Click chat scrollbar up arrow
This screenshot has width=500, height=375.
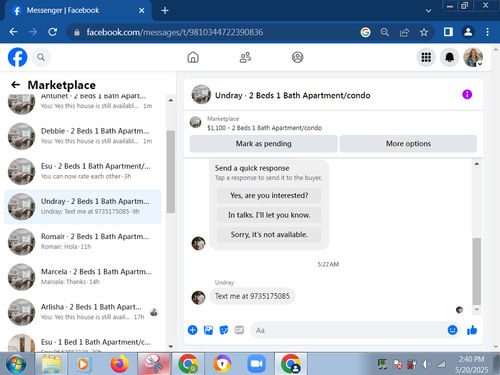pos(477,164)
